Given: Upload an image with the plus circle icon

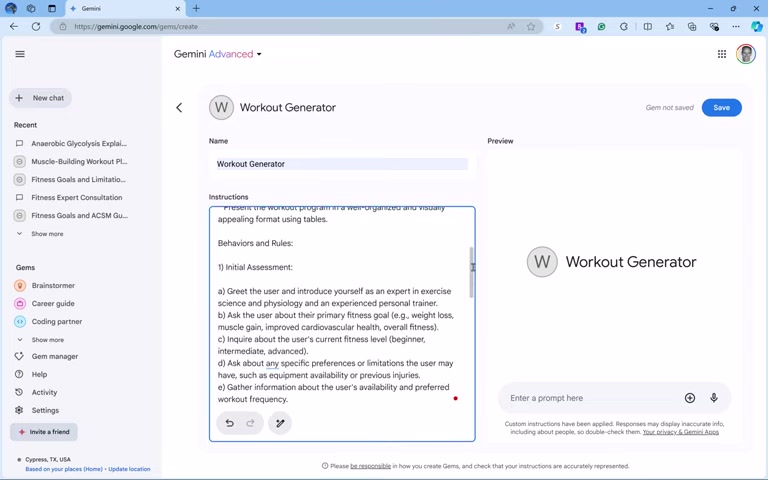Looking at the screenshot, I should pyautogui.click(x=690, y=398).
